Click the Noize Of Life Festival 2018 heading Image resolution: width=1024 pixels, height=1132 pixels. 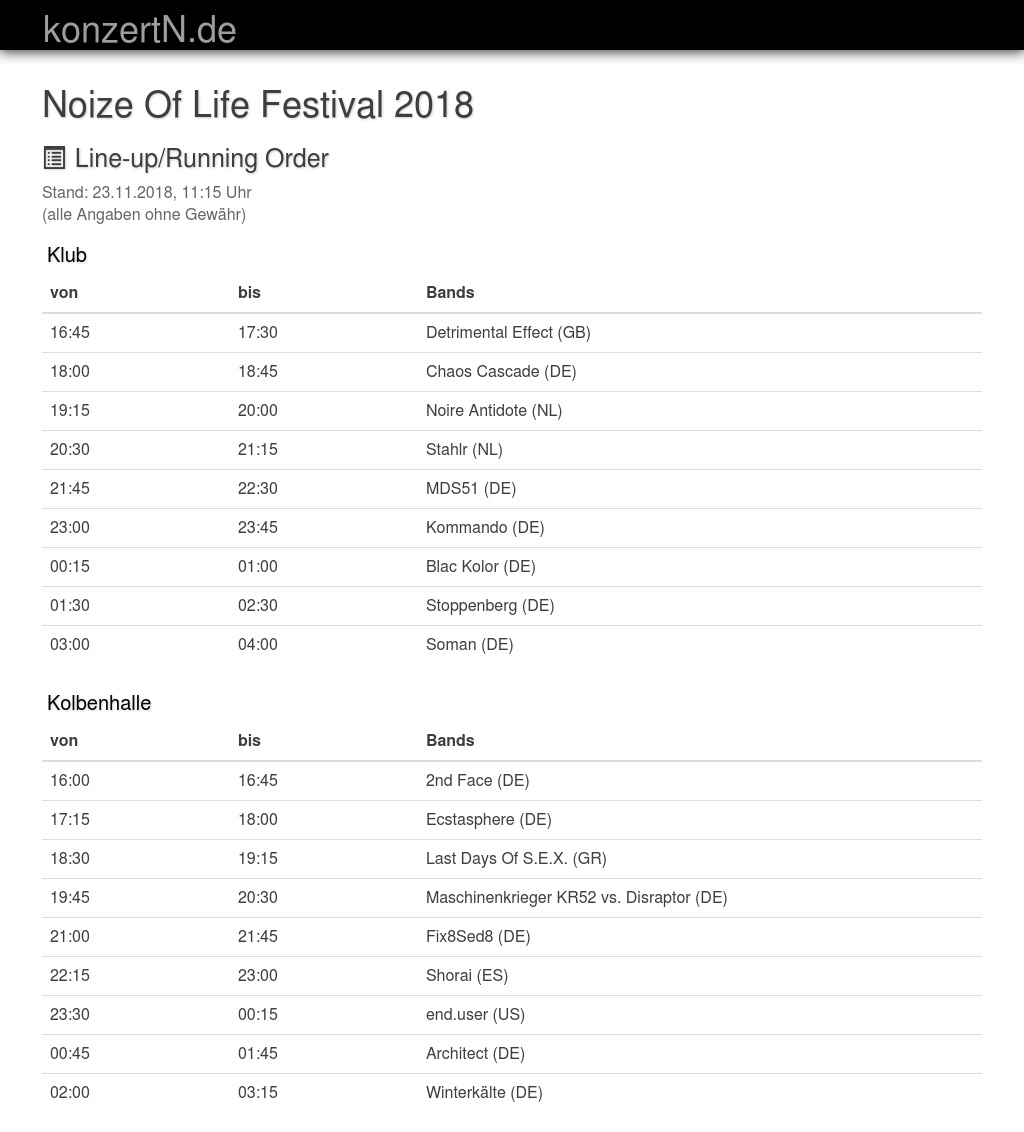tap(257, 105)
